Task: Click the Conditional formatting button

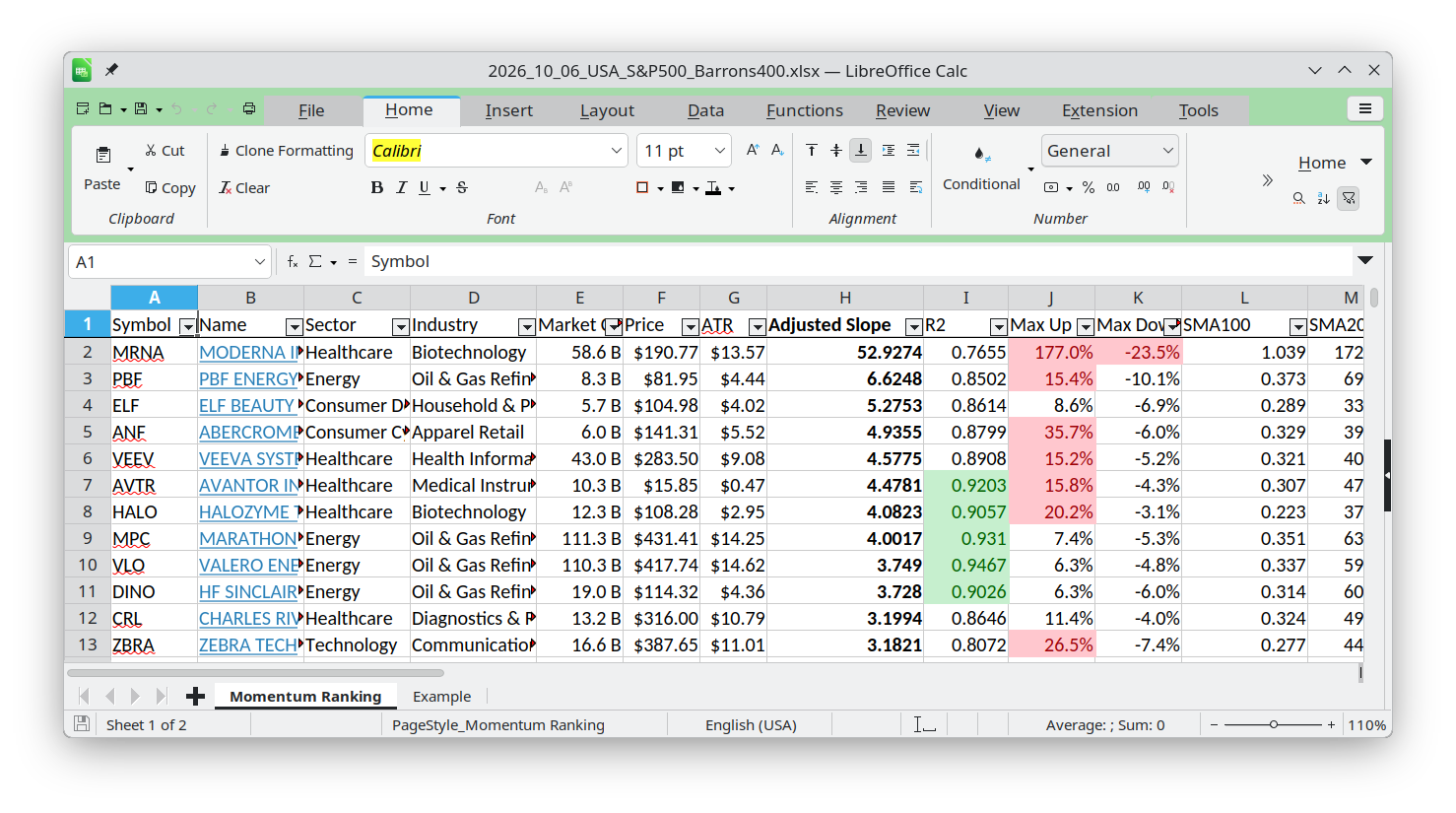Action: [x=981, y=167]
